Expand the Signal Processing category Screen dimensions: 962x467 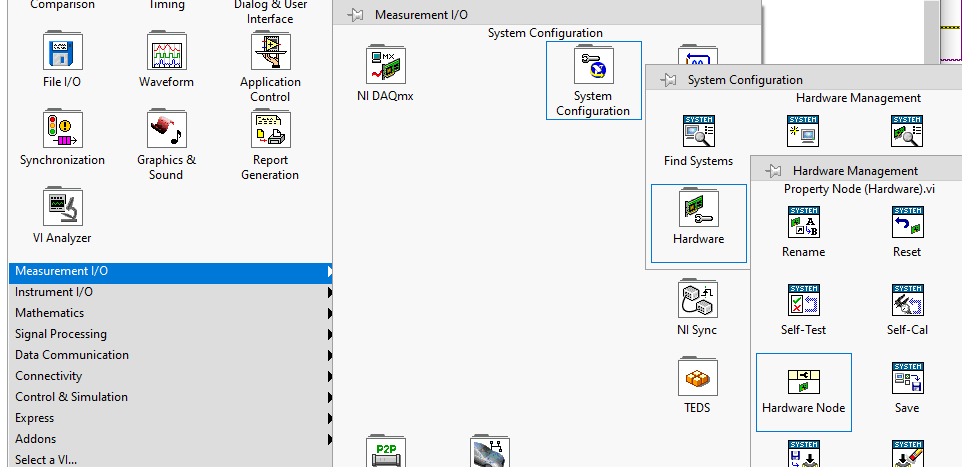(171, 334)
